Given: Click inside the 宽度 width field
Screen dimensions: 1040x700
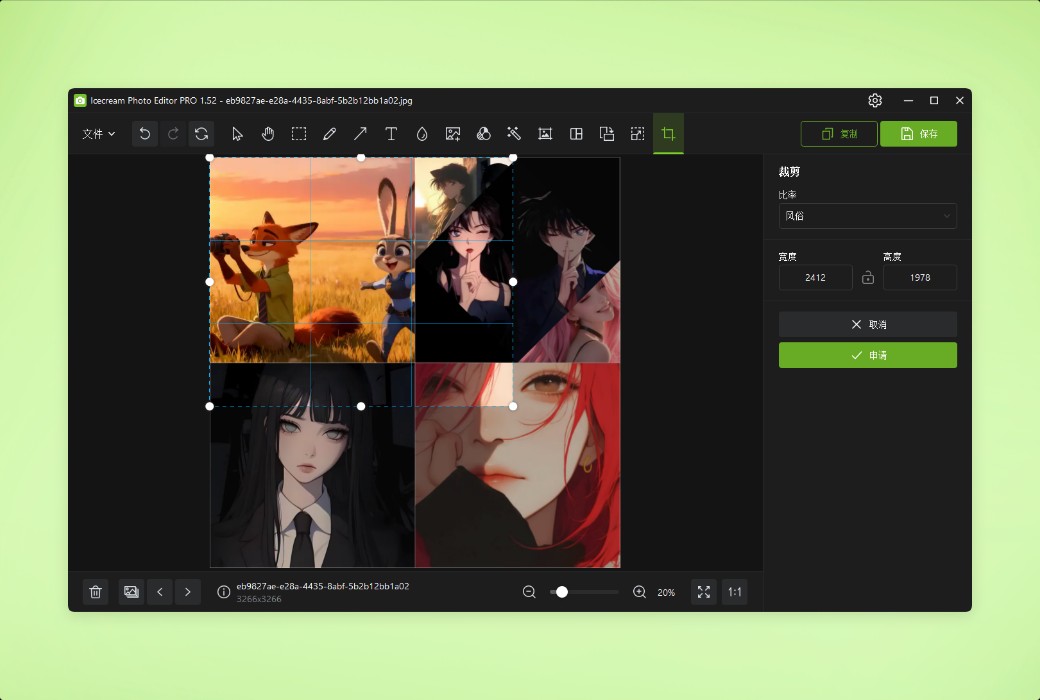Looking at the screenshot, I should point(814,277).
